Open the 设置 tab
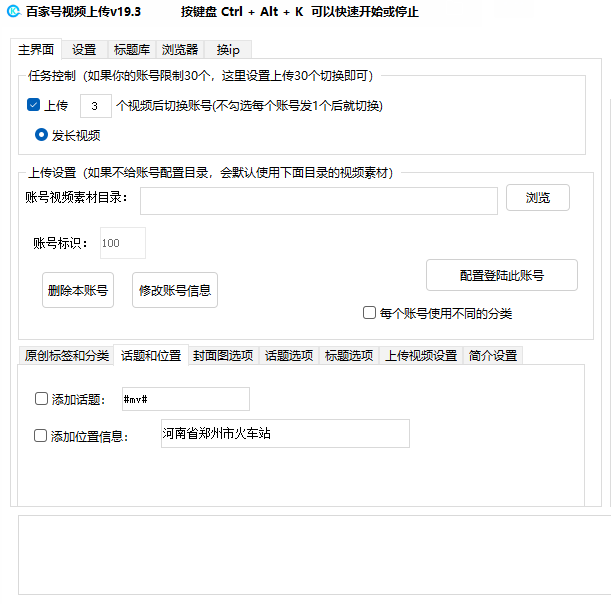The image size is (611, 604). (x=84, y=50)
